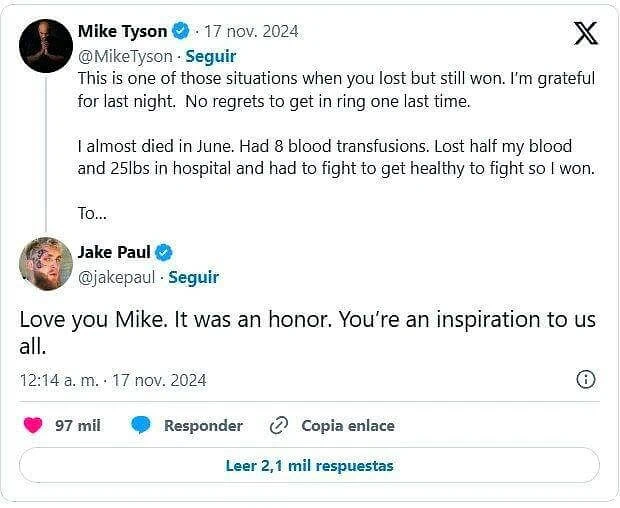Open Jake Paul's profile picture
The height and width of the screenshot is (508, 620).
[x=46, y=264]
